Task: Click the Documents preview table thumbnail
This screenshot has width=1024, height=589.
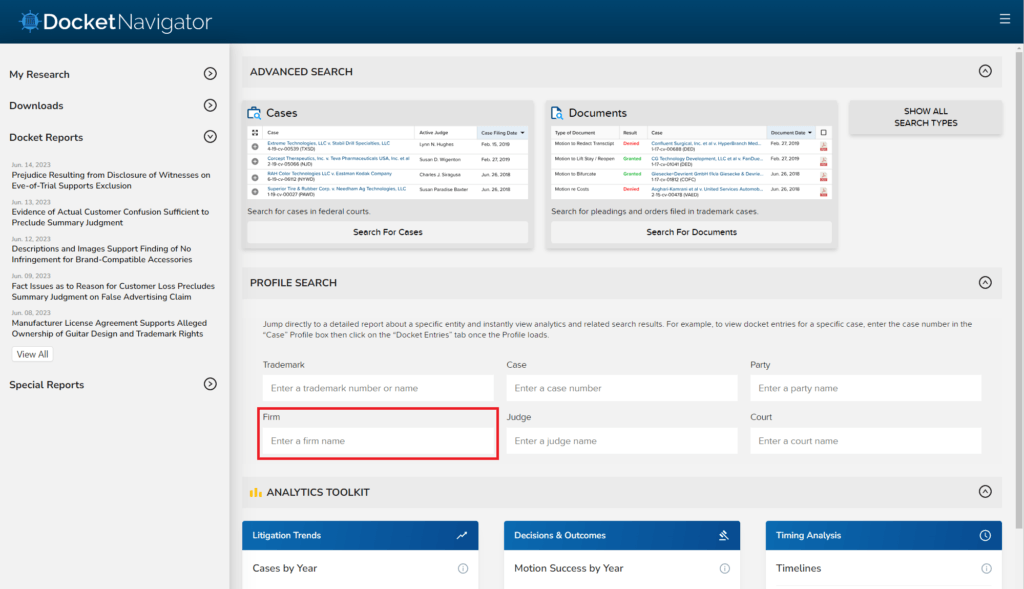Action: pos(691,163)
